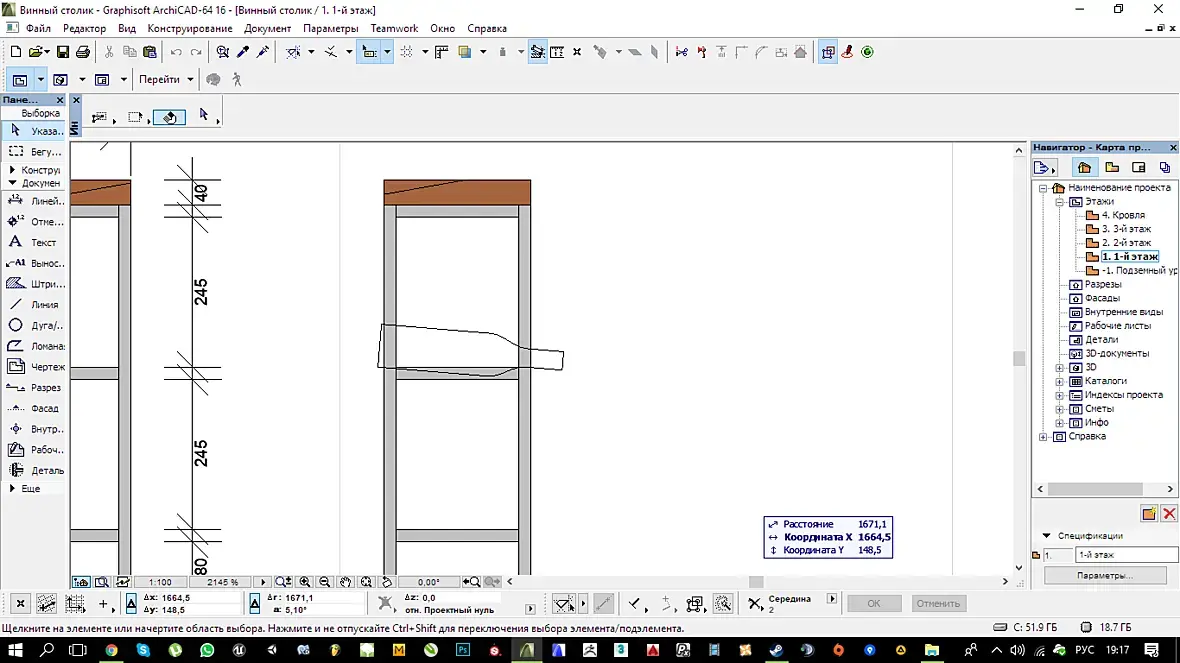Toggle the Teamwork green status icon

pos(867,52)
